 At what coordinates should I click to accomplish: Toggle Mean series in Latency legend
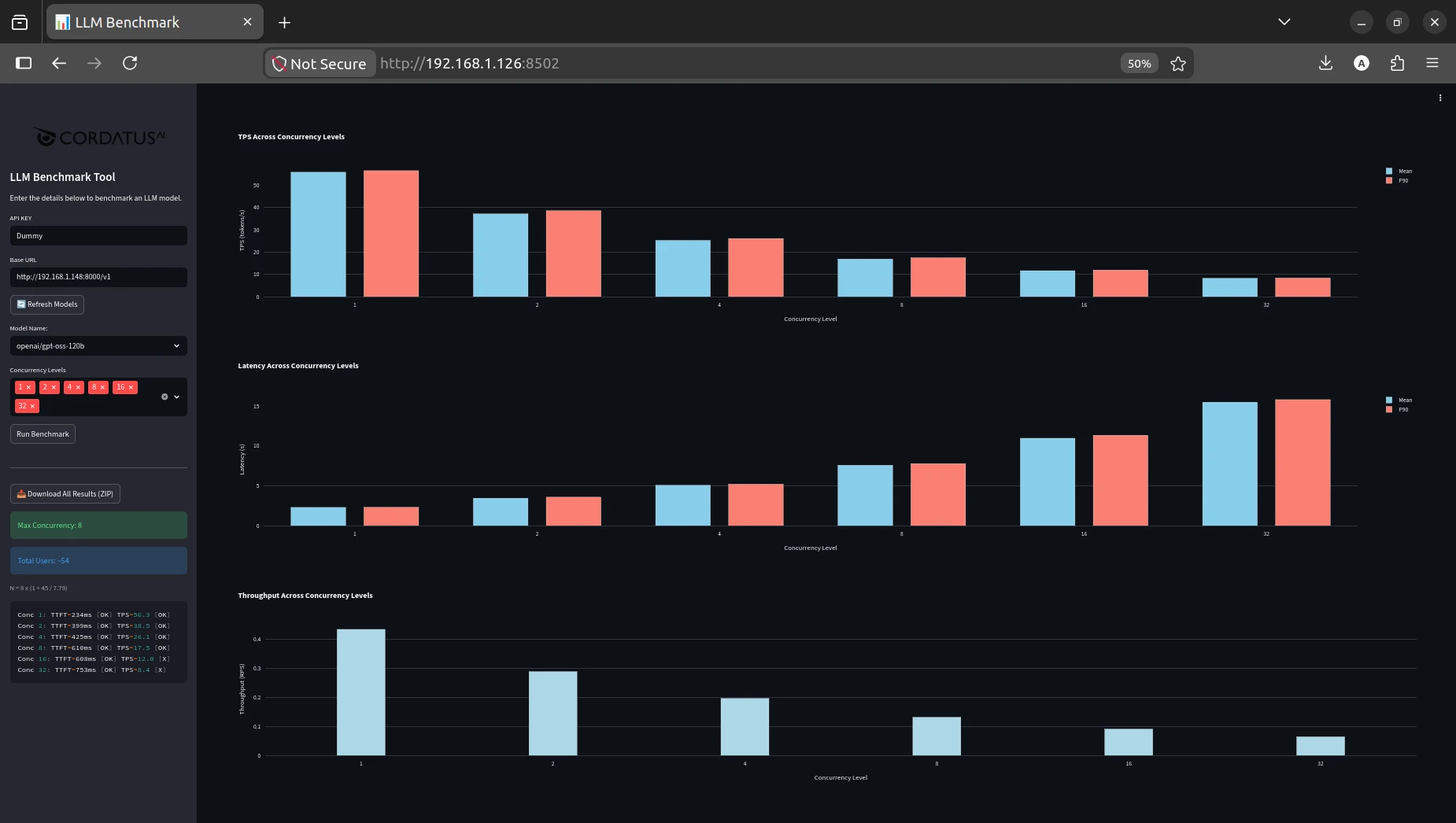(1399, 400)
